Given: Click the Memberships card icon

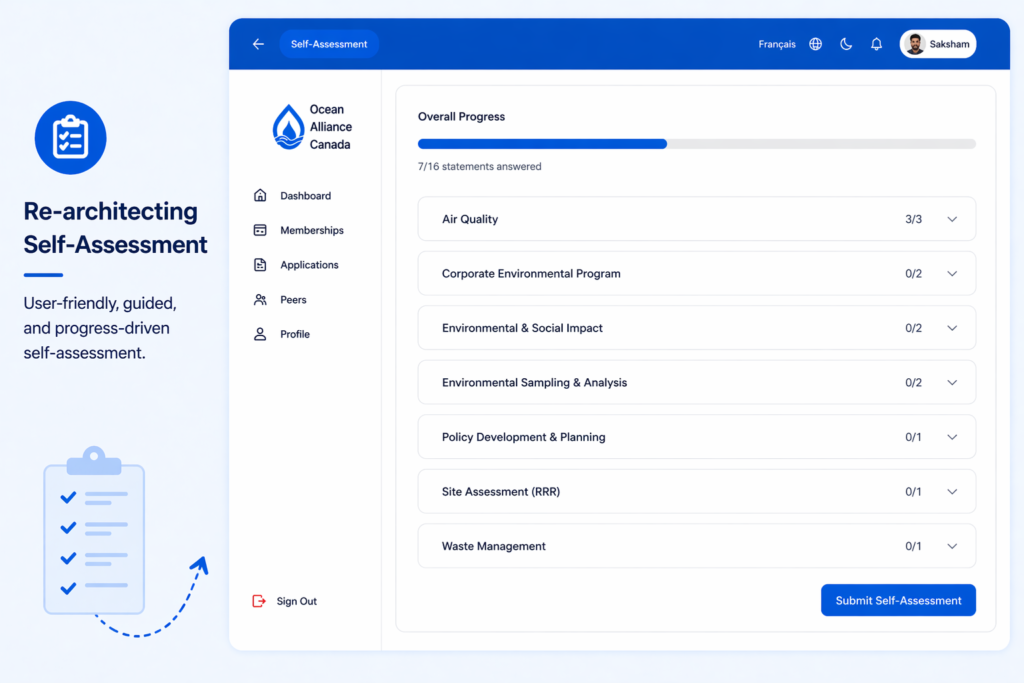Looking at the screenshot, I should [x=260, y=230].
